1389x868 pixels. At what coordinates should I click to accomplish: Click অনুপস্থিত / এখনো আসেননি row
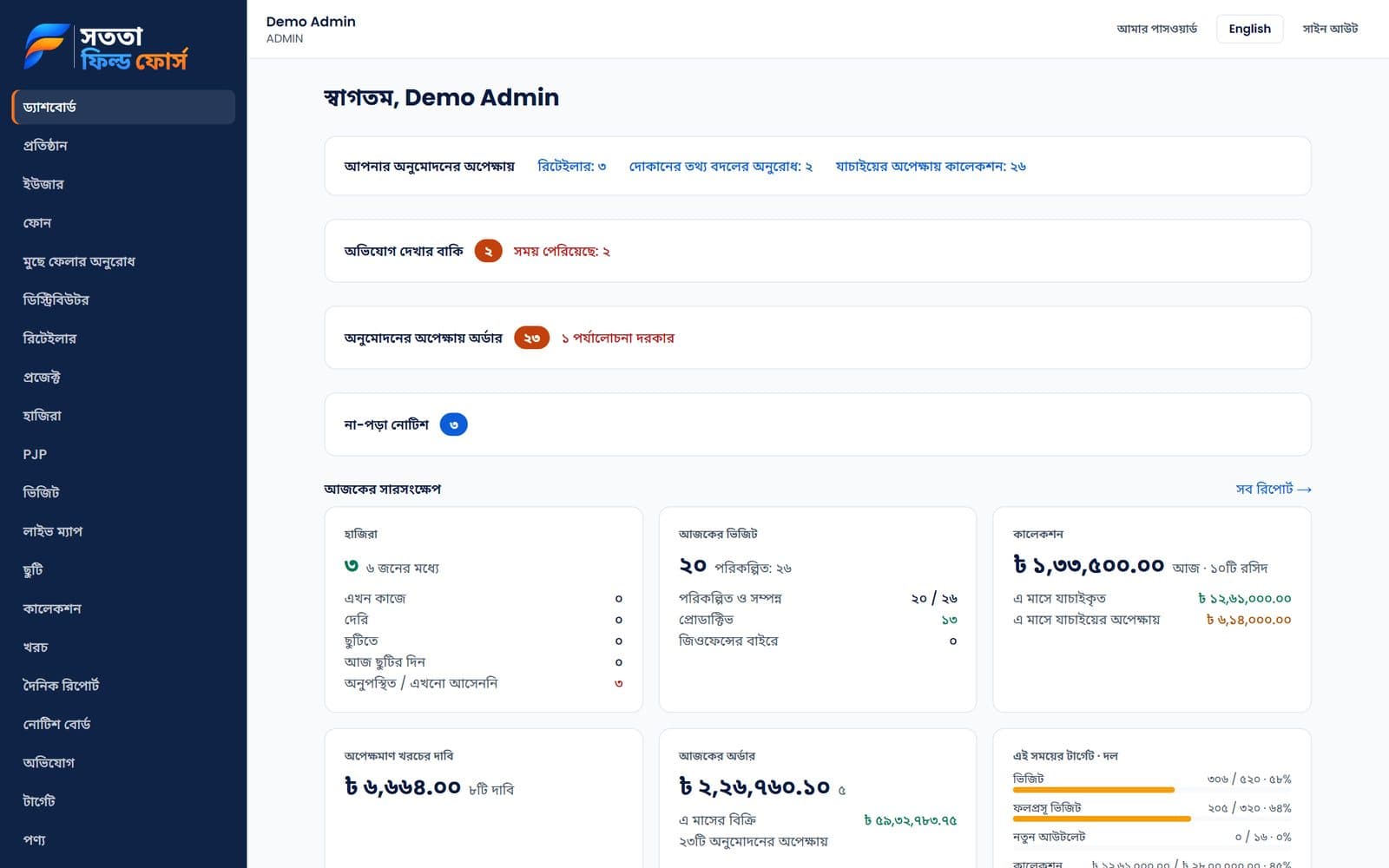tap(484, 683)
